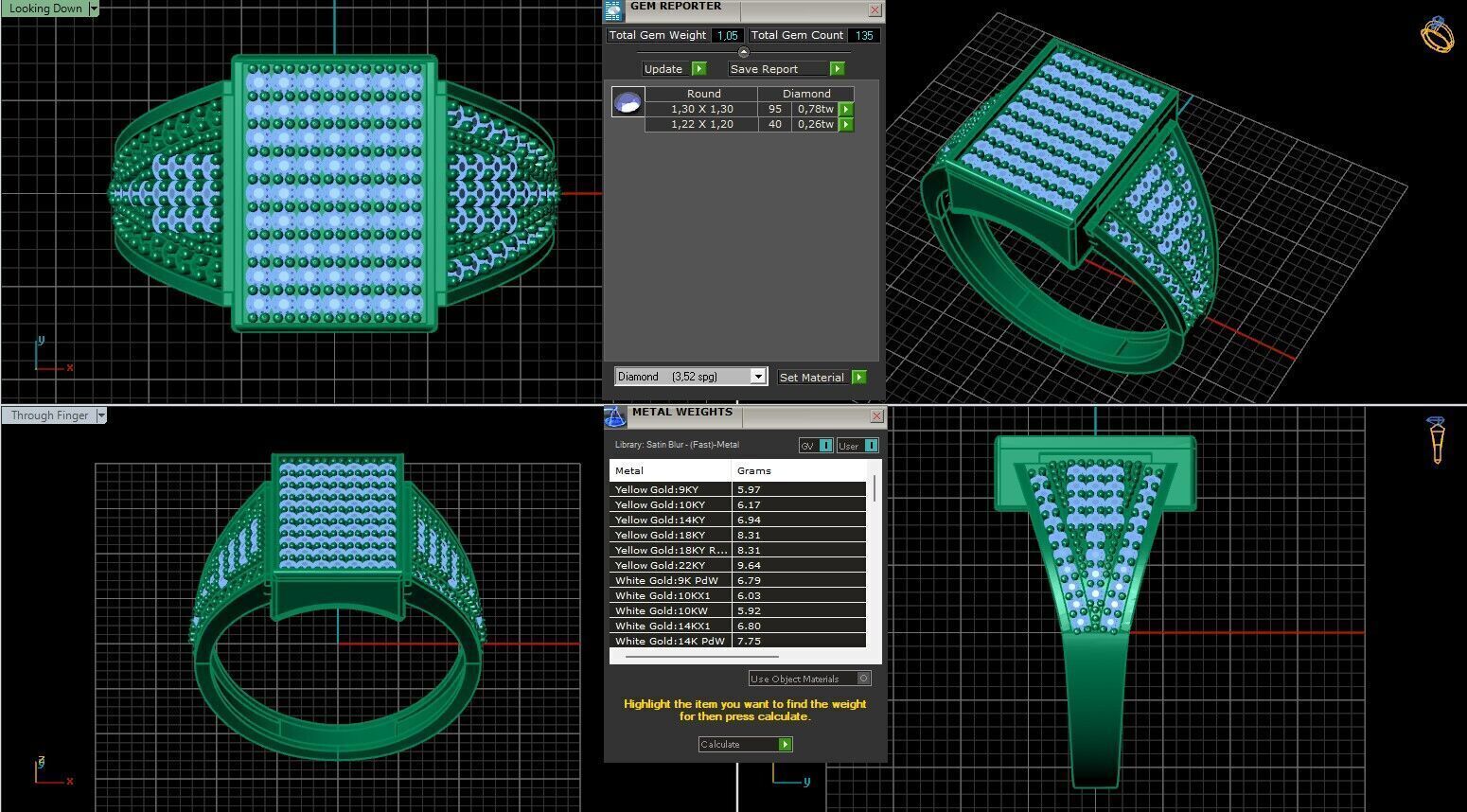Click the Total Gem Weight value 1,05
The width and height of the screenshot is (1467, 812).
click(727, 35)
